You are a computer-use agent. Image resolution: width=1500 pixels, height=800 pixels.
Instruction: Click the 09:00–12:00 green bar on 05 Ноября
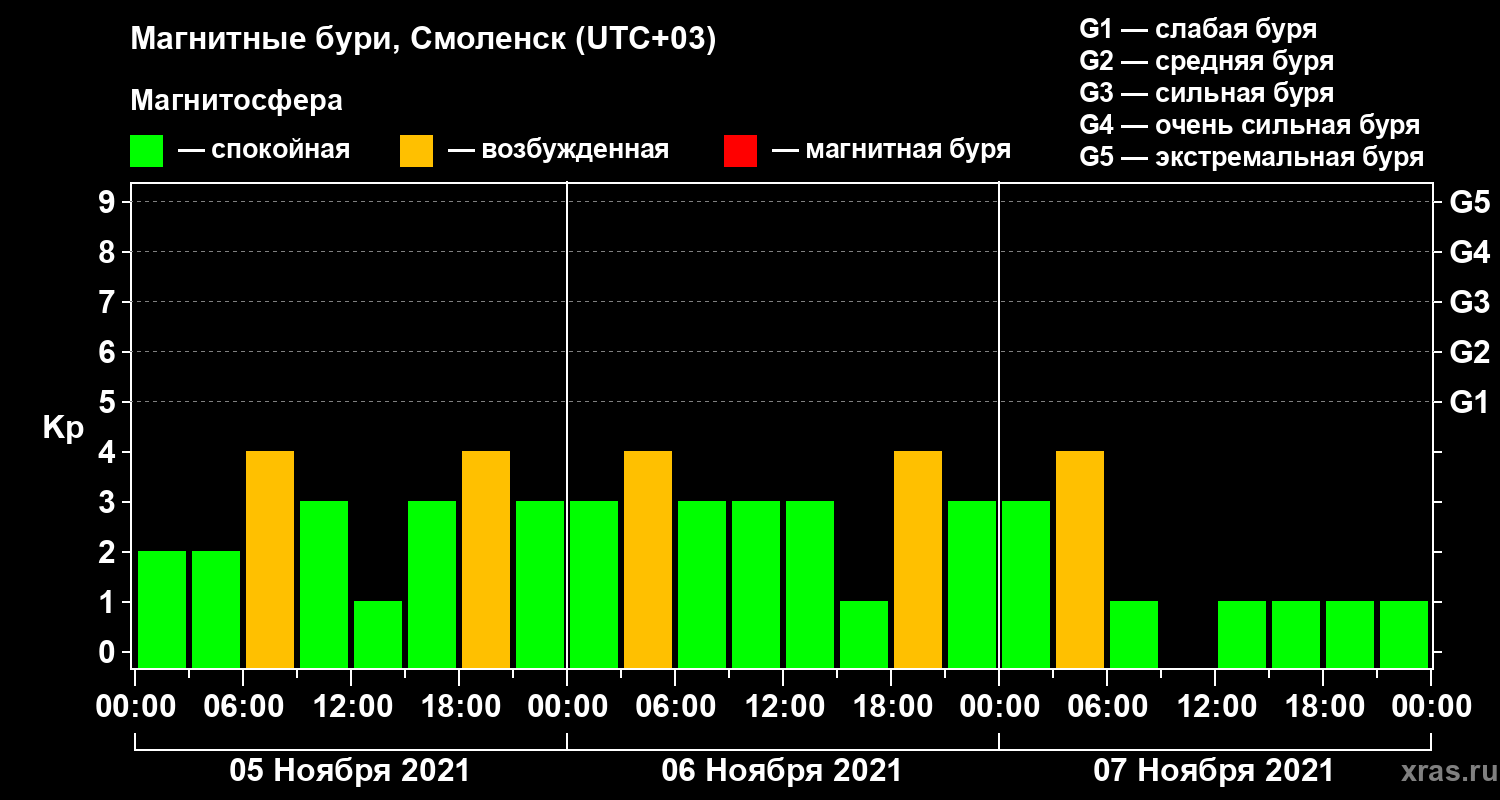click(x=324, y=584)
